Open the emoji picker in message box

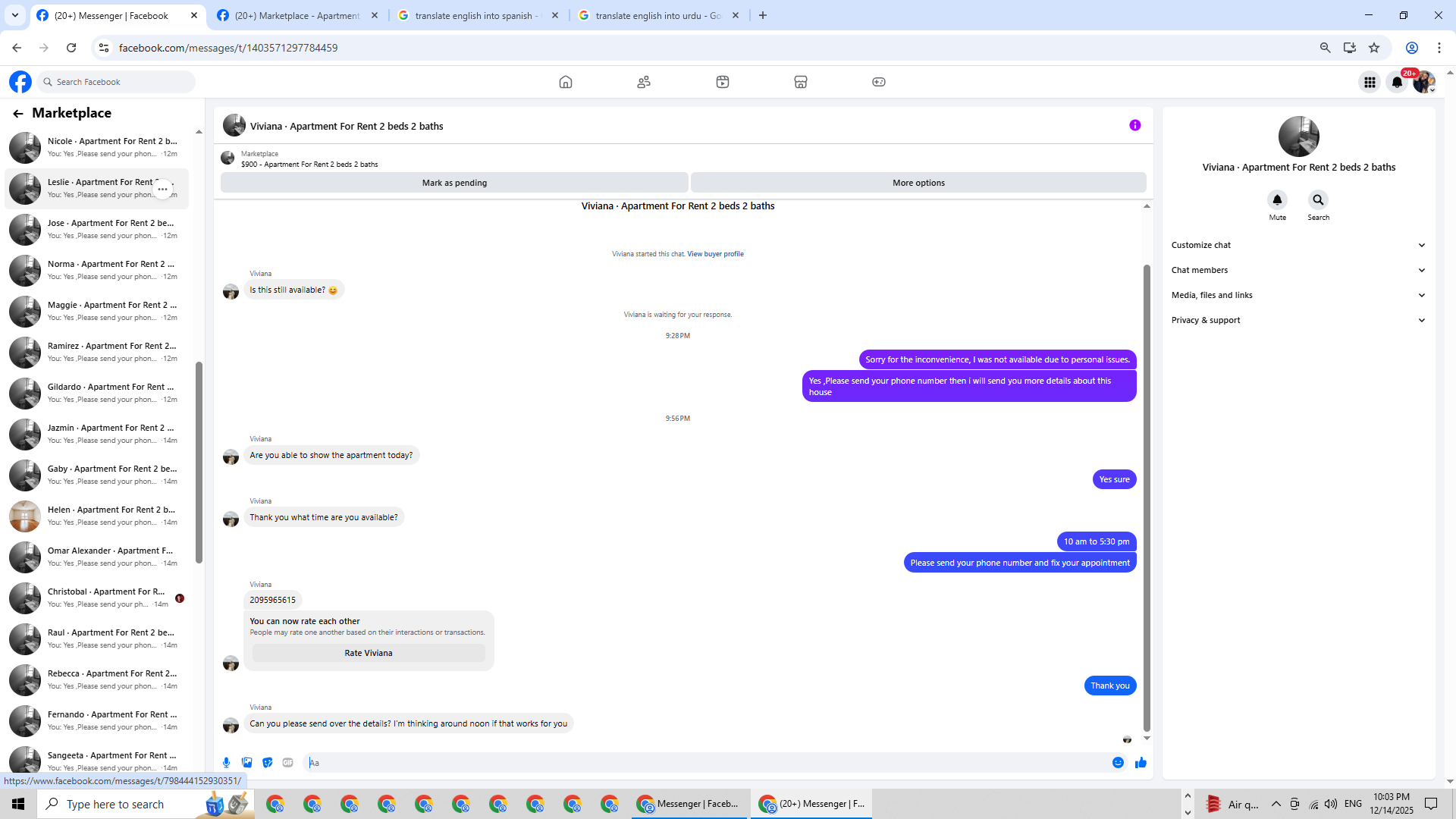(1118, 763)
